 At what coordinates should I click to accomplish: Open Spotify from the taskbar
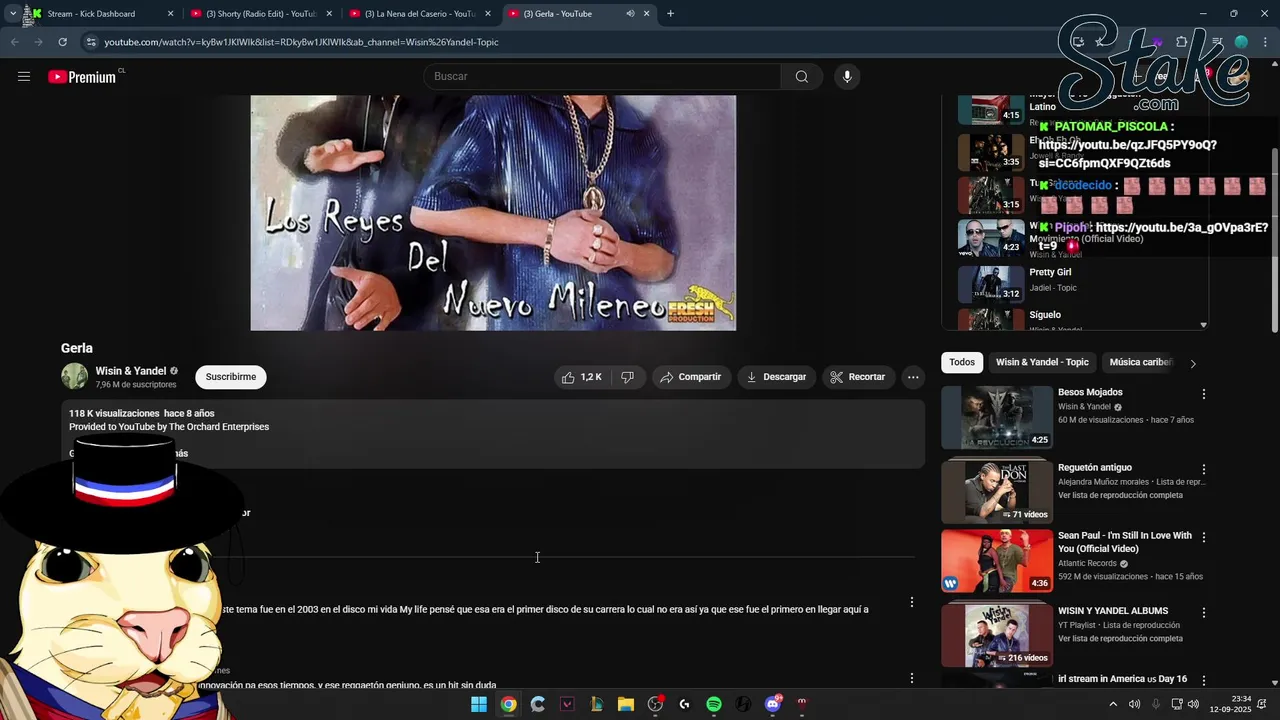click(x=714, y=704)
